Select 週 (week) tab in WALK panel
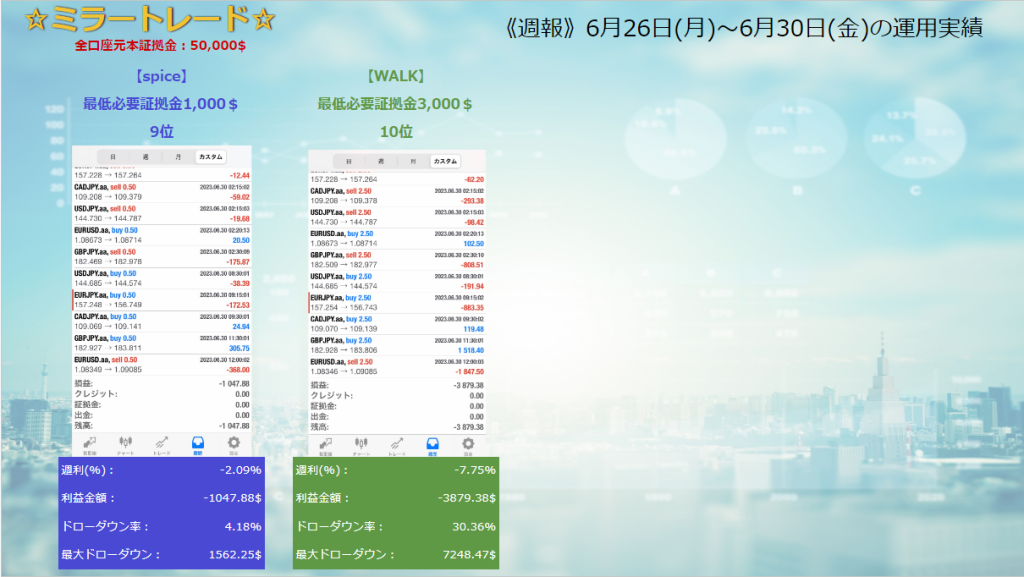 (x=380, y=161)
